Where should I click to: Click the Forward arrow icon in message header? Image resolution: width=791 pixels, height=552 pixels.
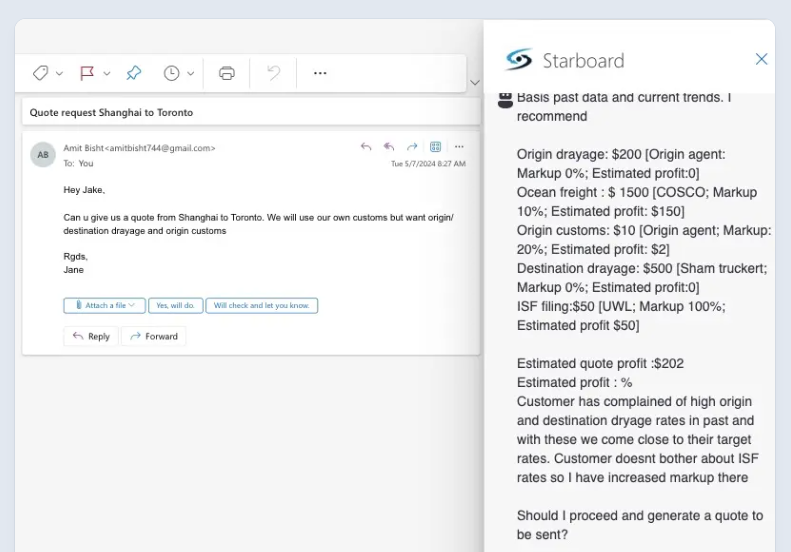click(412, 147)
